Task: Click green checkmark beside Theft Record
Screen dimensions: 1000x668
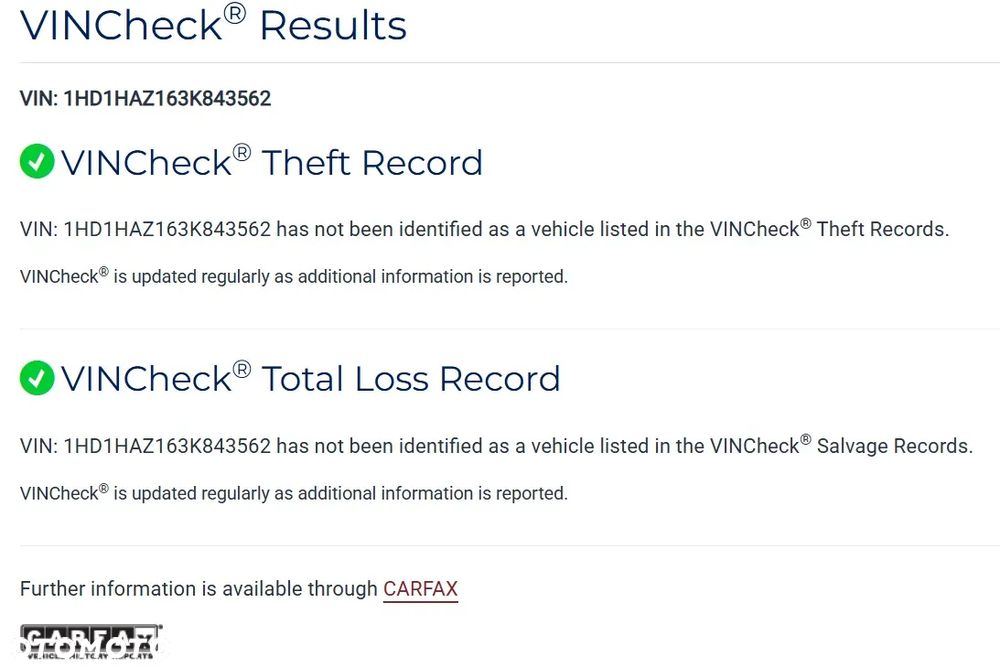Action: 37,162
